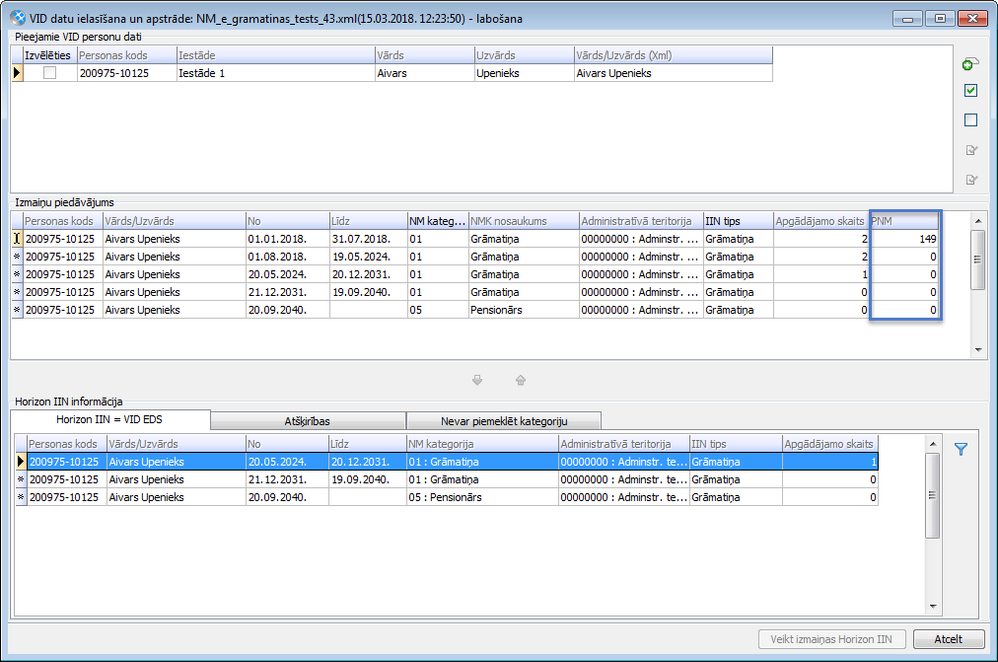
Task: Click Horizon row Līdz date 19.09.2040.
Action: tap(367, 479)
